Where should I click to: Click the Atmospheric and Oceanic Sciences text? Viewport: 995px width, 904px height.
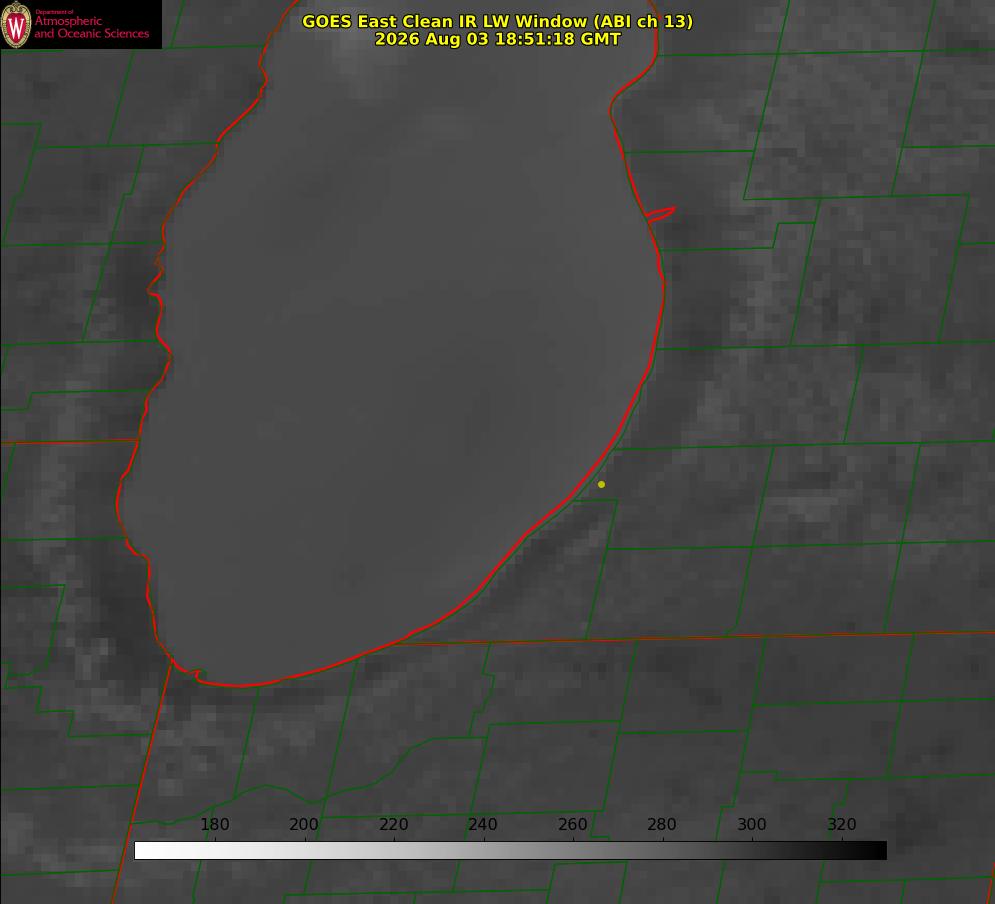pos(91,27)
